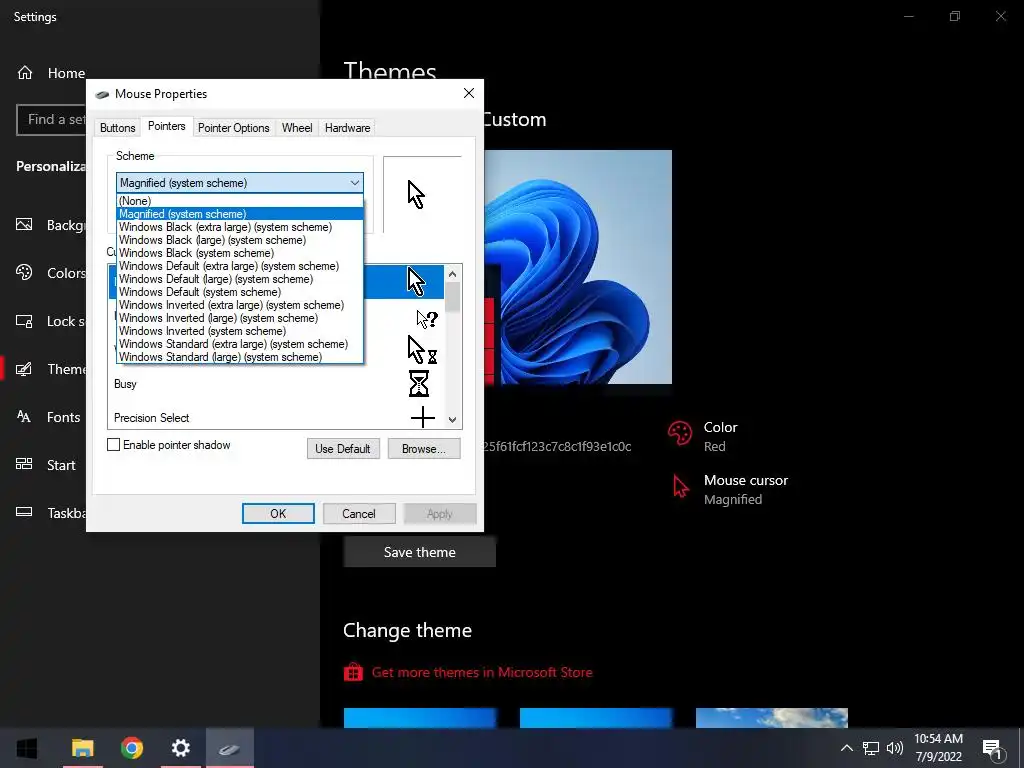Select the Busy pointer row
This screenshot has width=1024, height=768.
(276, 384)
